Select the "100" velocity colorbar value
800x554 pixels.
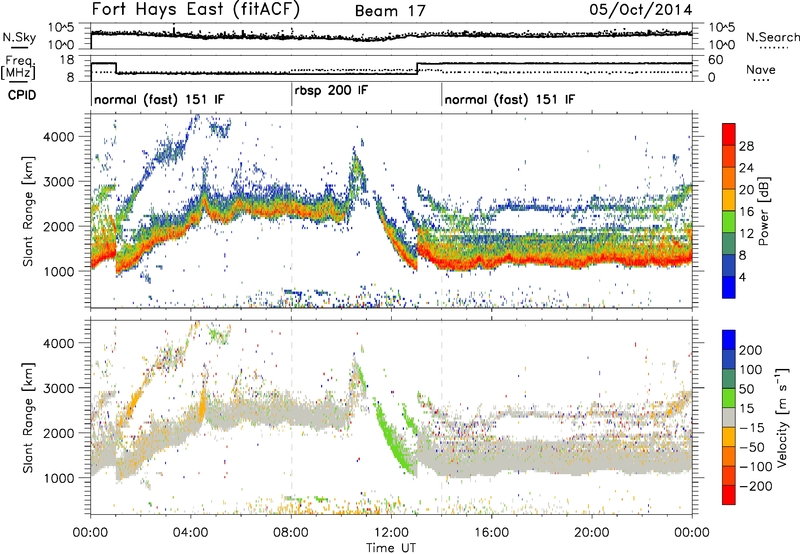point(751,370)
